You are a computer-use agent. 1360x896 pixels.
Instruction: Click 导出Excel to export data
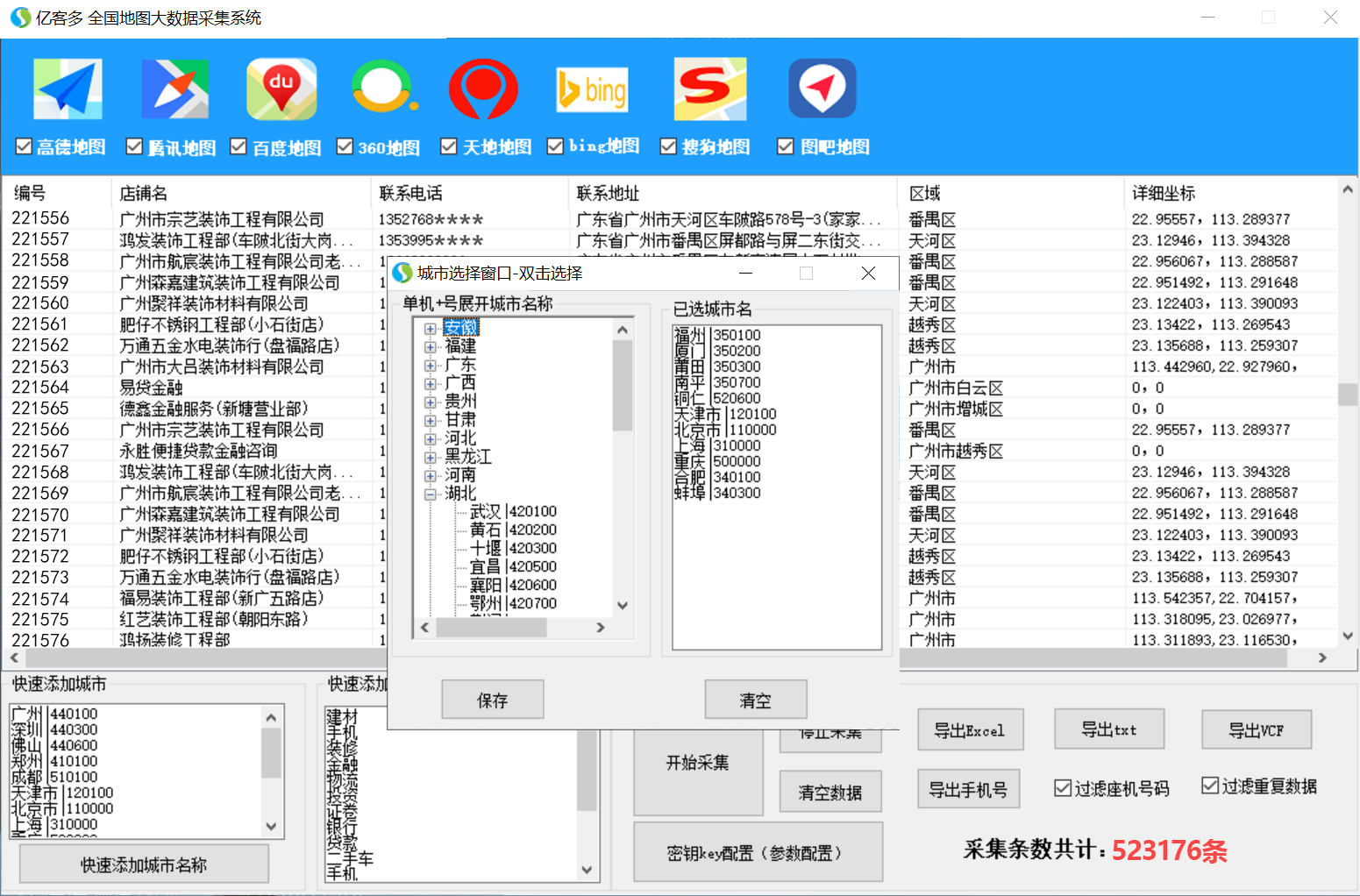click(x=970, y=729)
